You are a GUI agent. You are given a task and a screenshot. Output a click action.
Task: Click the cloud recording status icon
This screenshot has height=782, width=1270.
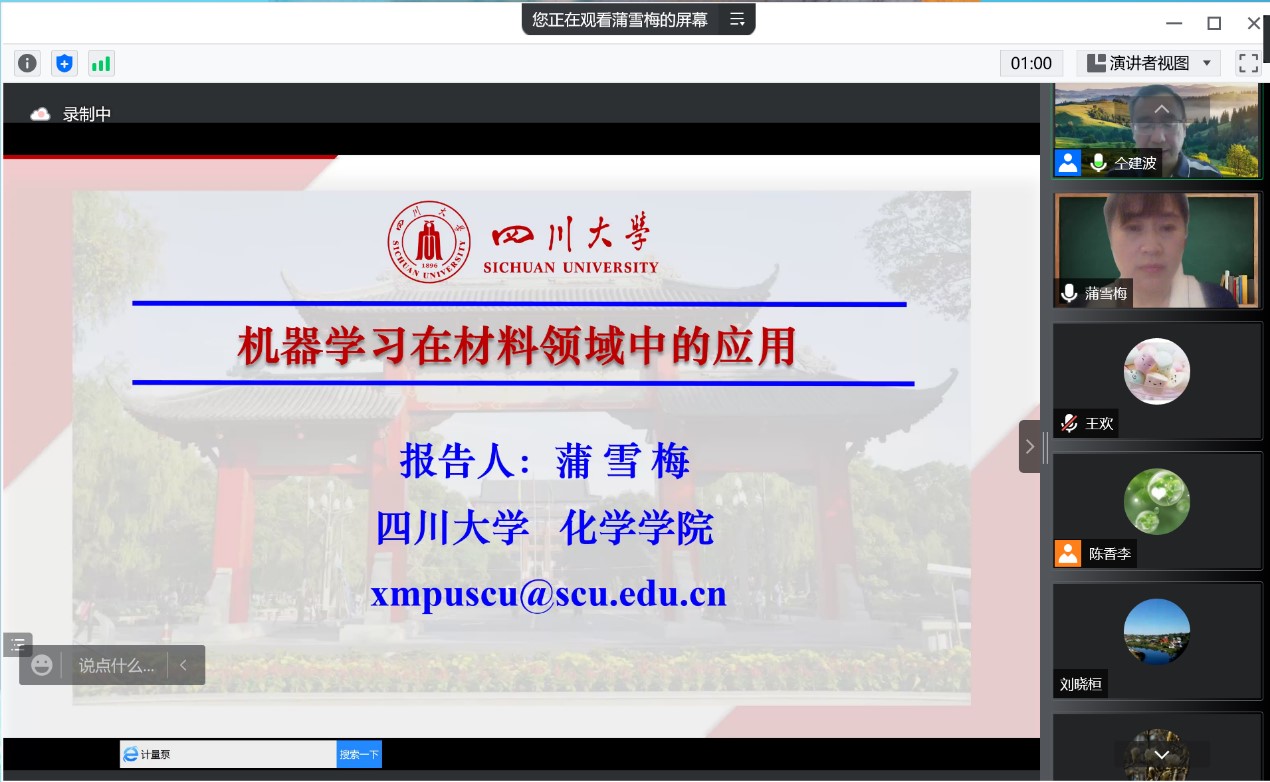[x=40, y=114]
